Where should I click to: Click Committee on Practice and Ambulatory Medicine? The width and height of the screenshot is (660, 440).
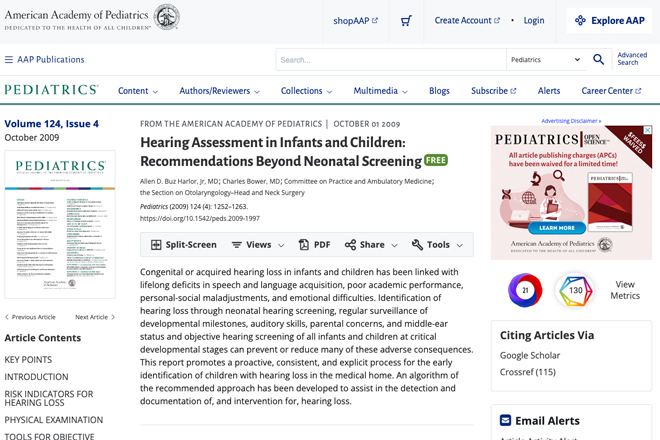click(358, 181)
